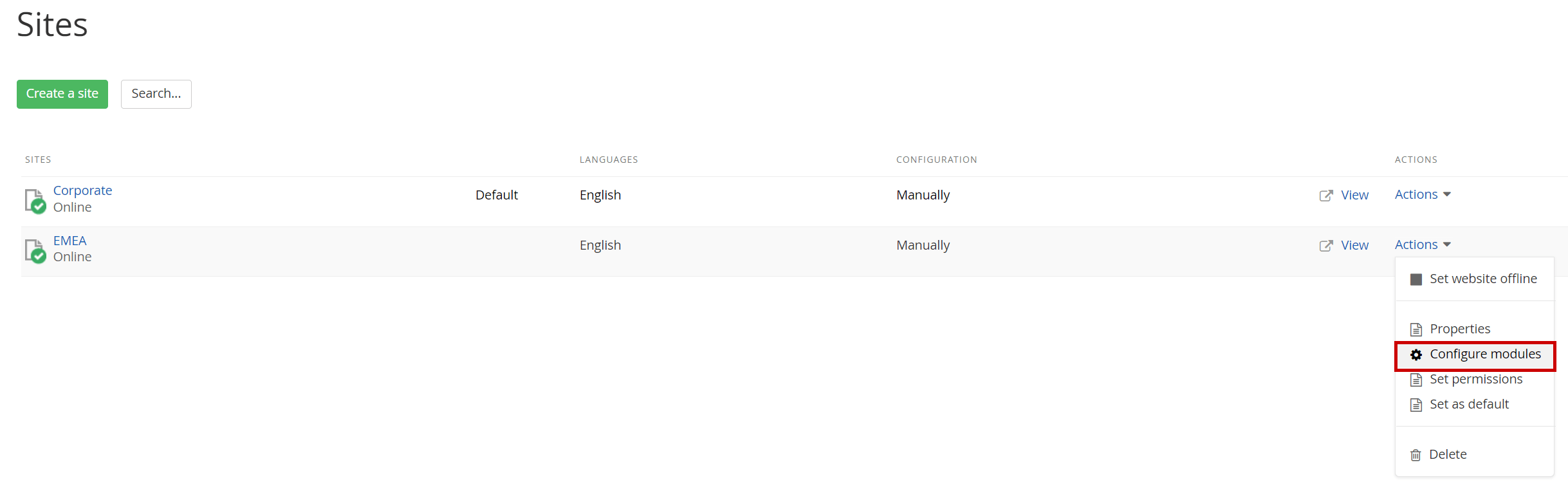The height and width of the screenshot is (489, 1568).
Task: Click View link for the Corporate site
Action: [x=1354, y=195]
